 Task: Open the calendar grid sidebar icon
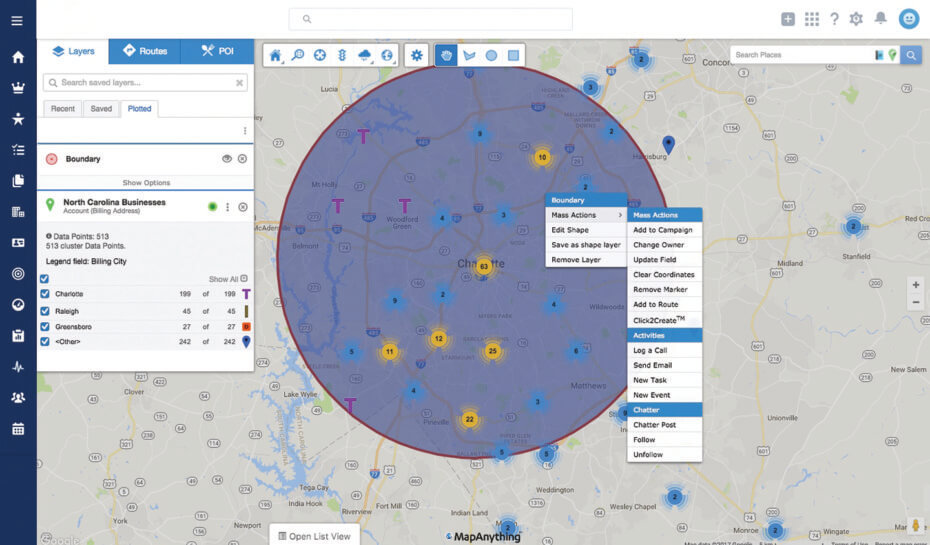(x=18, y=429)
